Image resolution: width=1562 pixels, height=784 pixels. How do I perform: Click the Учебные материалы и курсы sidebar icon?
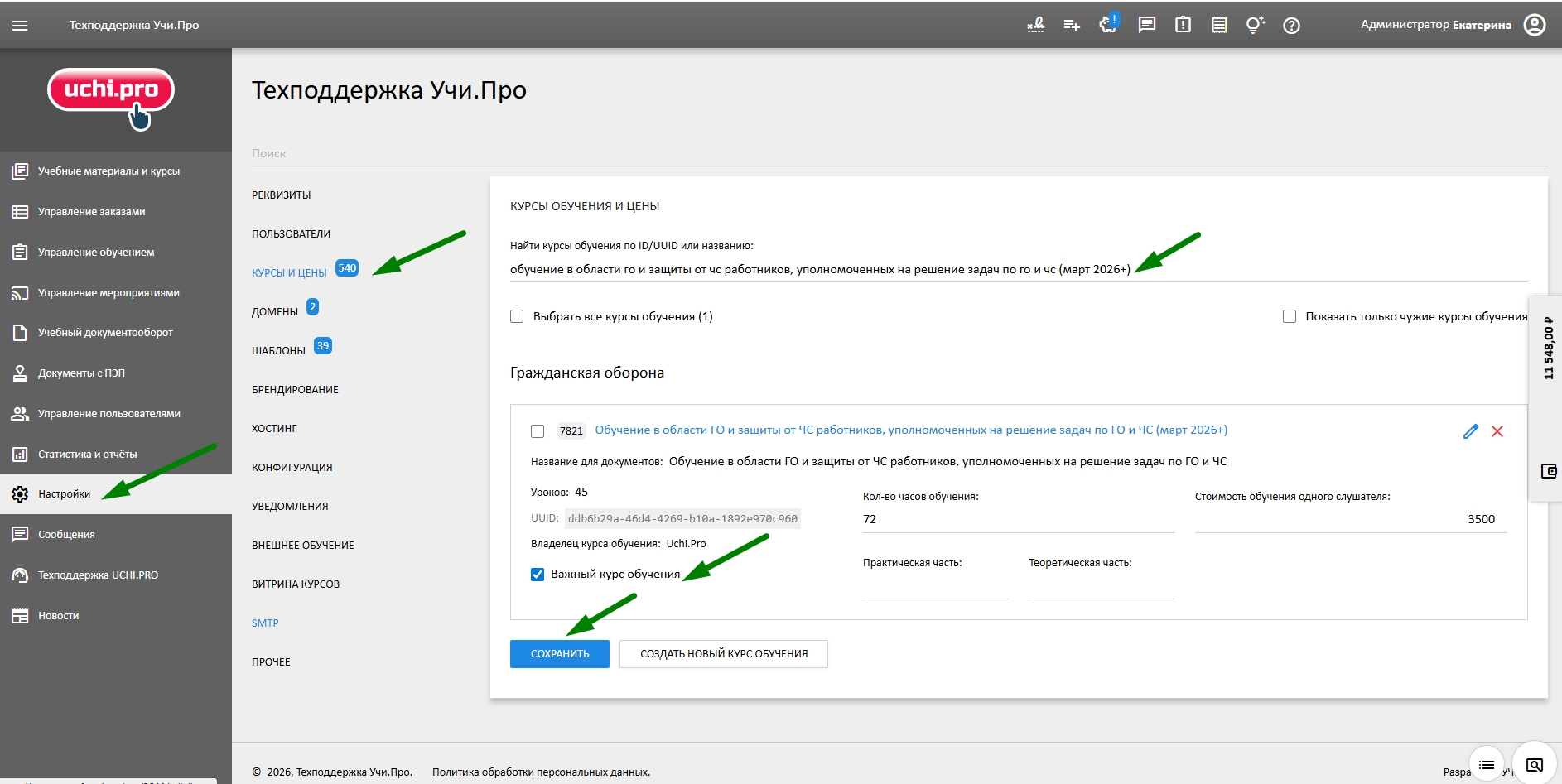pyautogui.click(x=20, y=171)
